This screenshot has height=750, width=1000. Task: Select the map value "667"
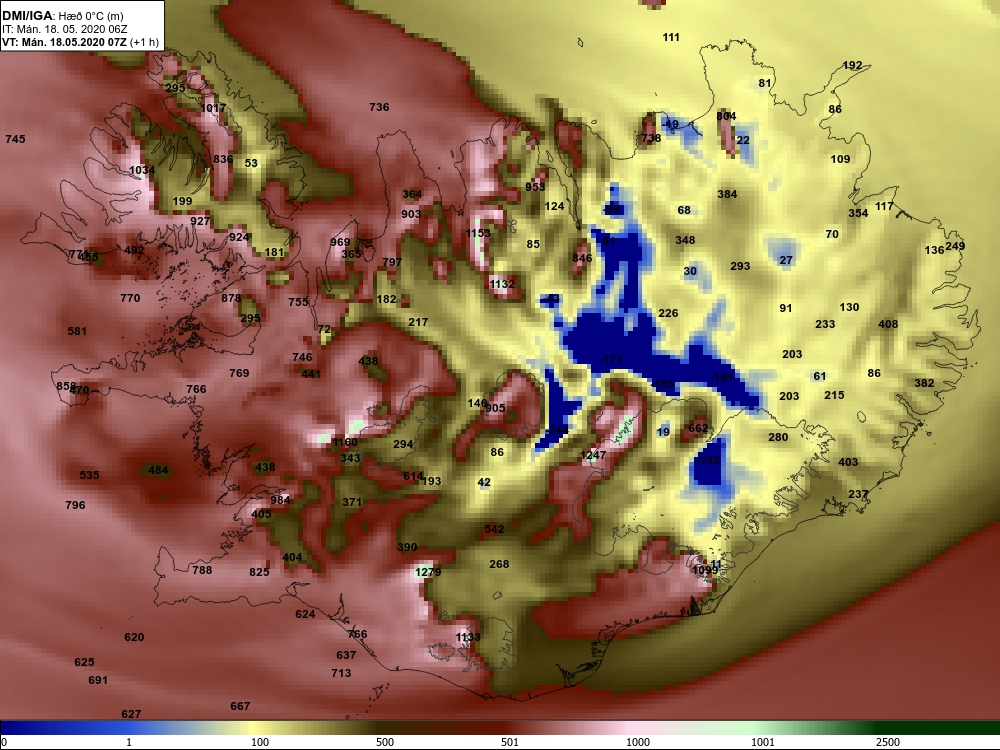click(240, 705)
